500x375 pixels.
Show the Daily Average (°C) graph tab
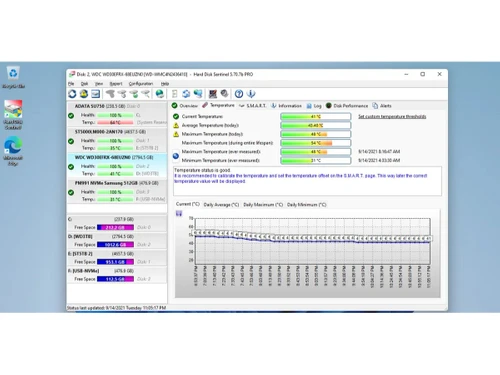221,205
